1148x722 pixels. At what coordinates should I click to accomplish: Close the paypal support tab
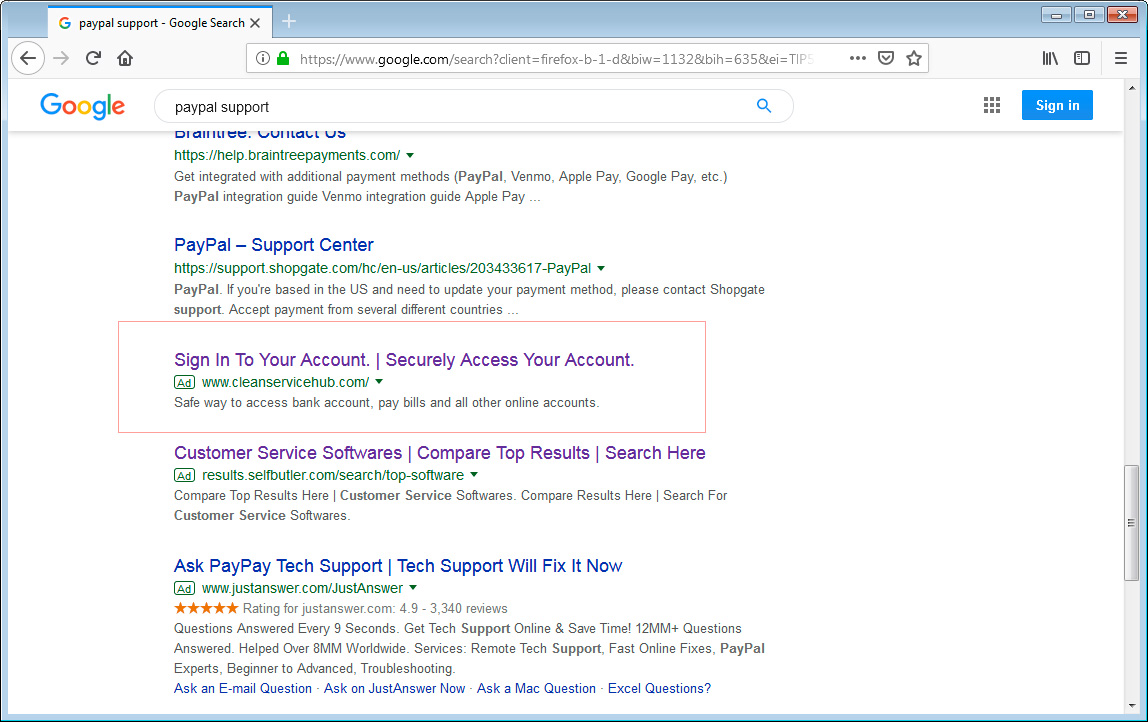coord(255,23)
